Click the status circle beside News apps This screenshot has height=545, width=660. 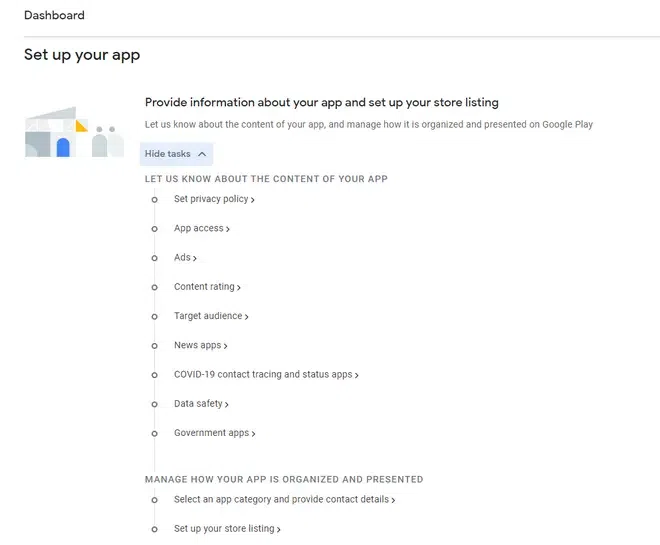(154, 346)
